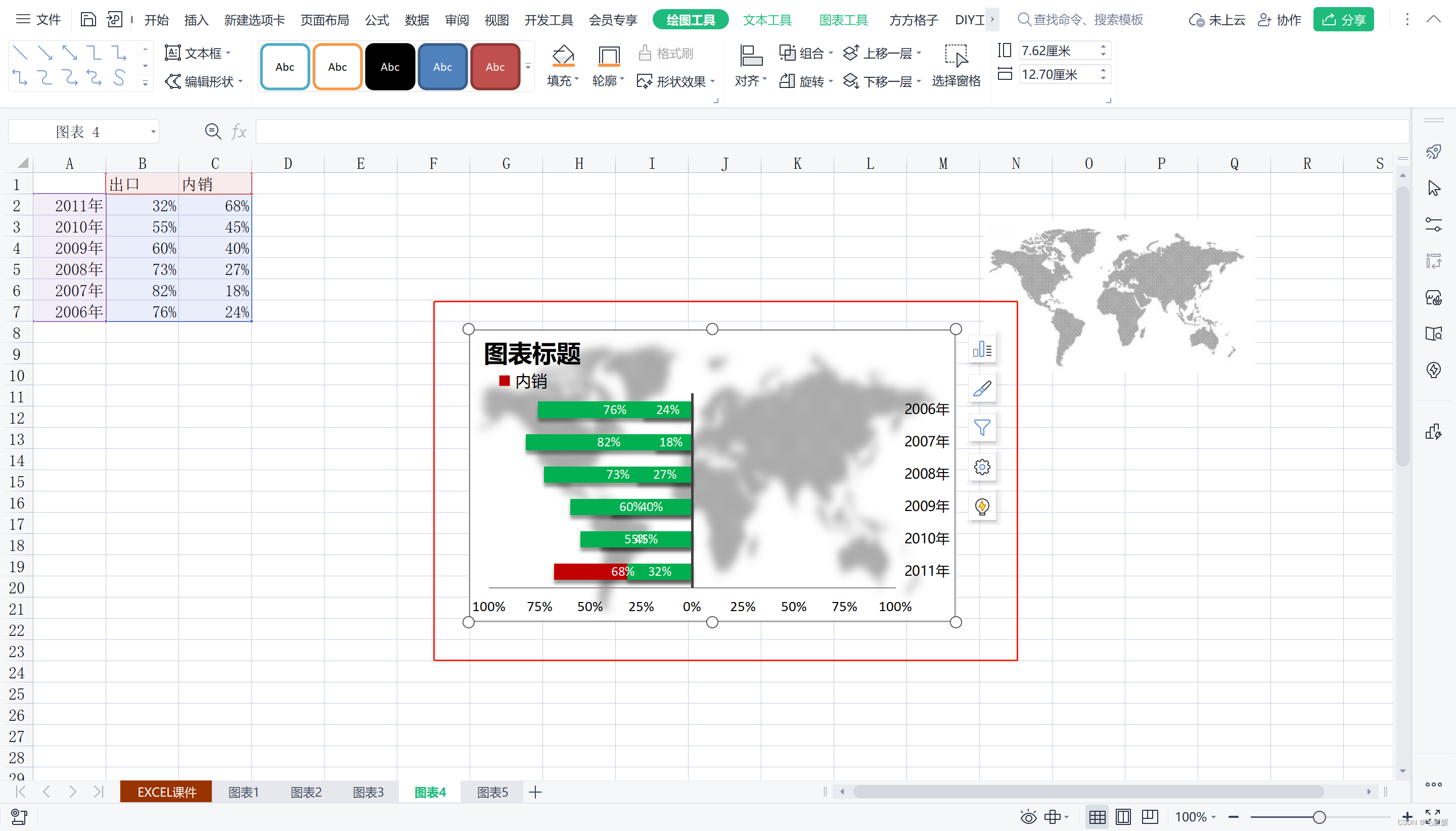Viewport: 1456px width, 831px height.
Task: Click the add new sheet plus icon
Action: pos(535,792)
